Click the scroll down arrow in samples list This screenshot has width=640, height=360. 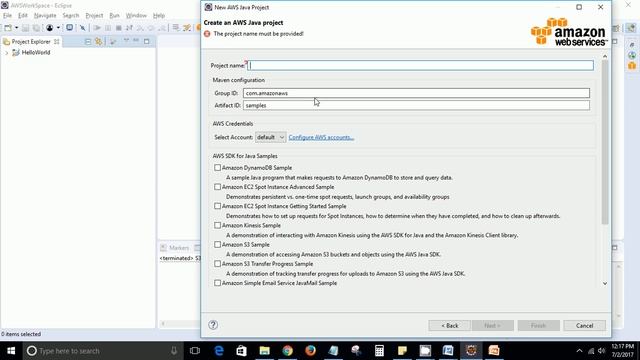coord(605,283)
